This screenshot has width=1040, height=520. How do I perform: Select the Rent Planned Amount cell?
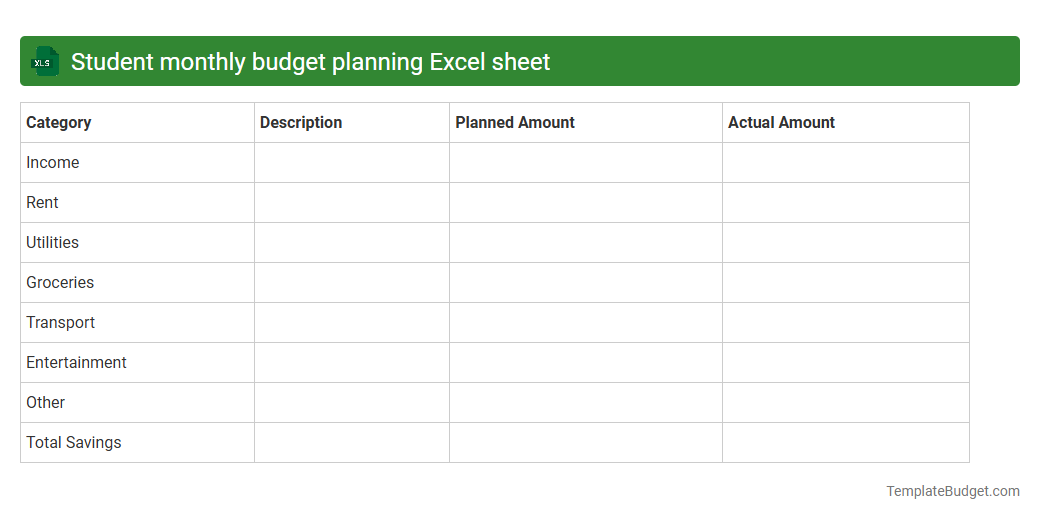coord(586,203)
